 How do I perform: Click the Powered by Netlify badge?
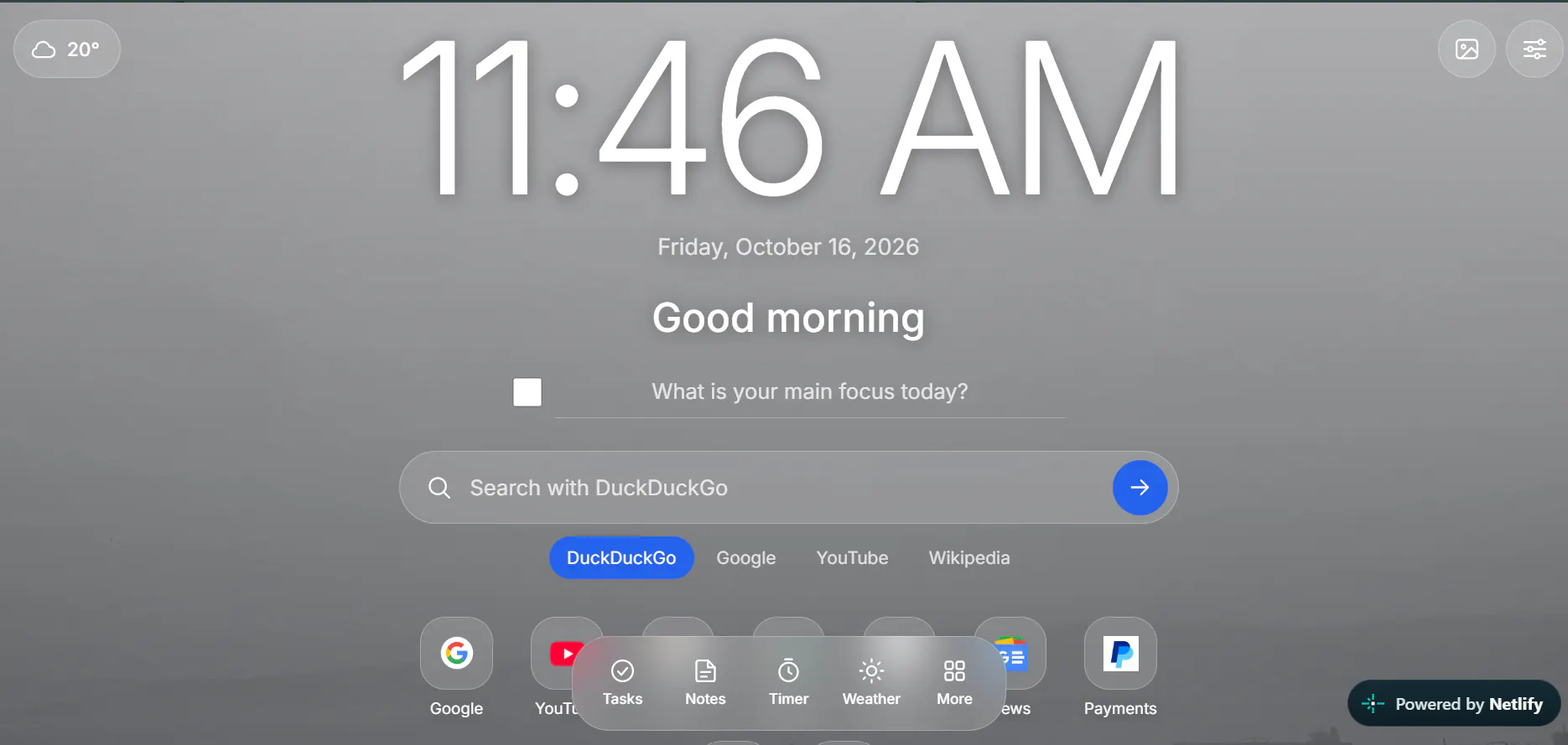click(x=1454, y=704)
